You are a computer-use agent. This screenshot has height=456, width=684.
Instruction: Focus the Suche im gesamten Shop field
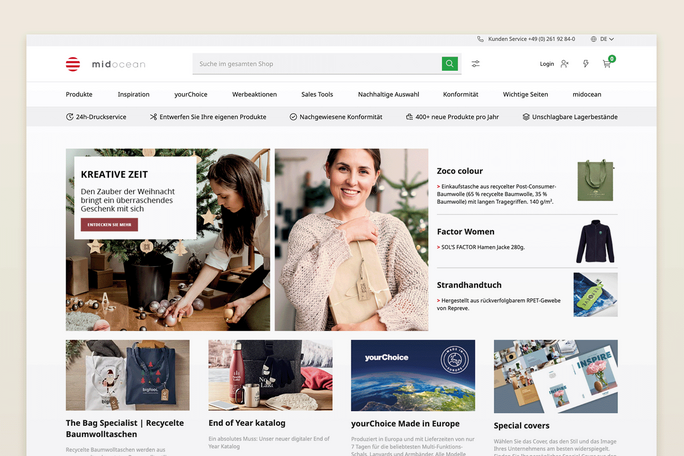(x=315, y=64)
